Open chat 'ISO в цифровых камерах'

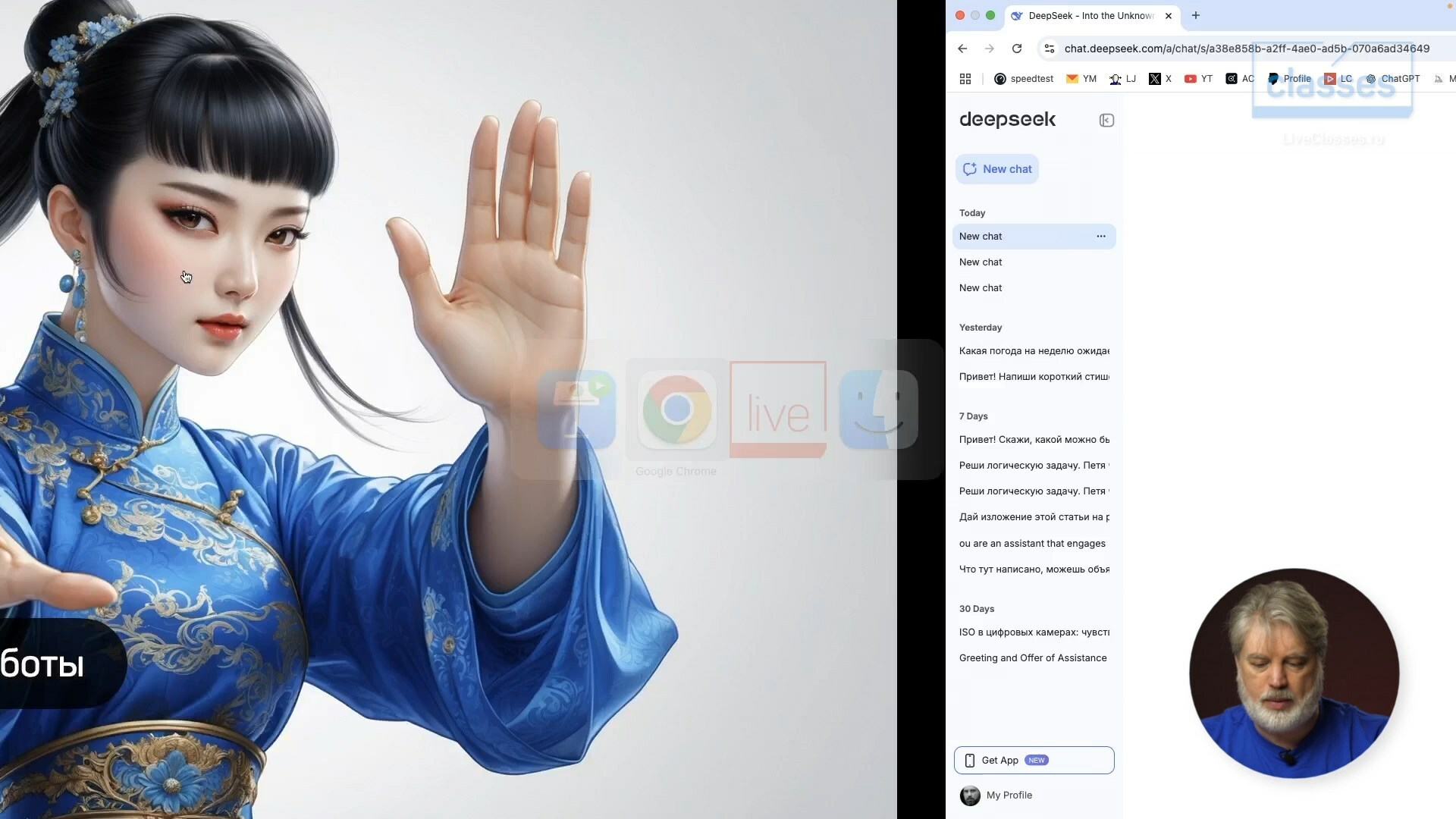coord(1034,632)
